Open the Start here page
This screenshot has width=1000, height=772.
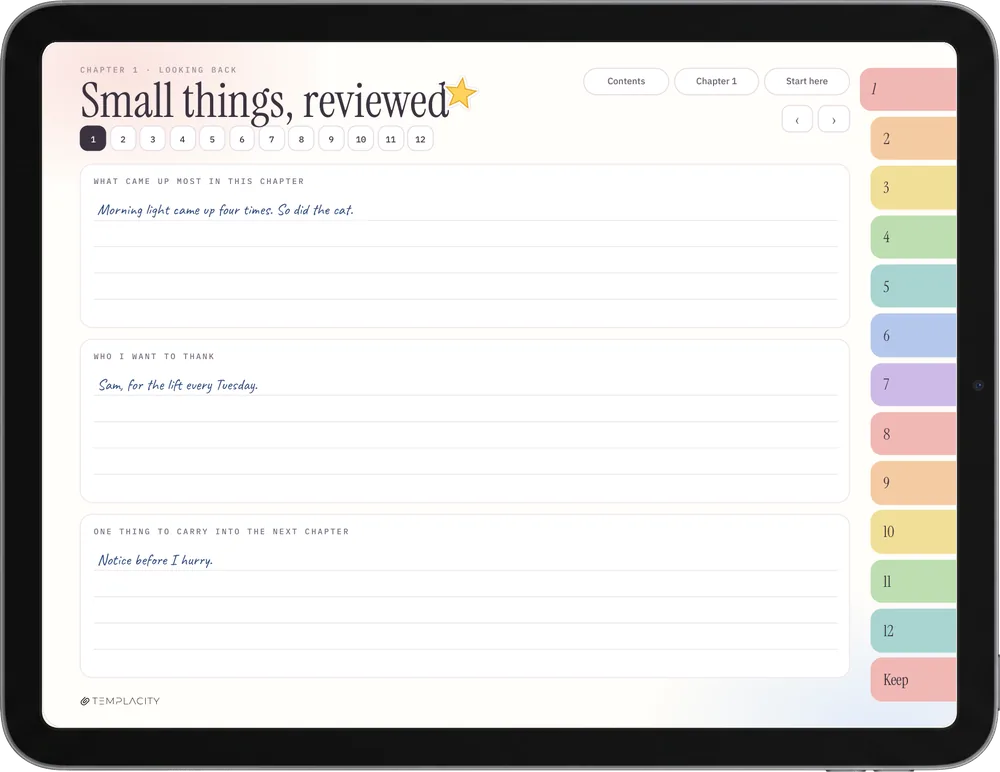click(x=807, y=81)
